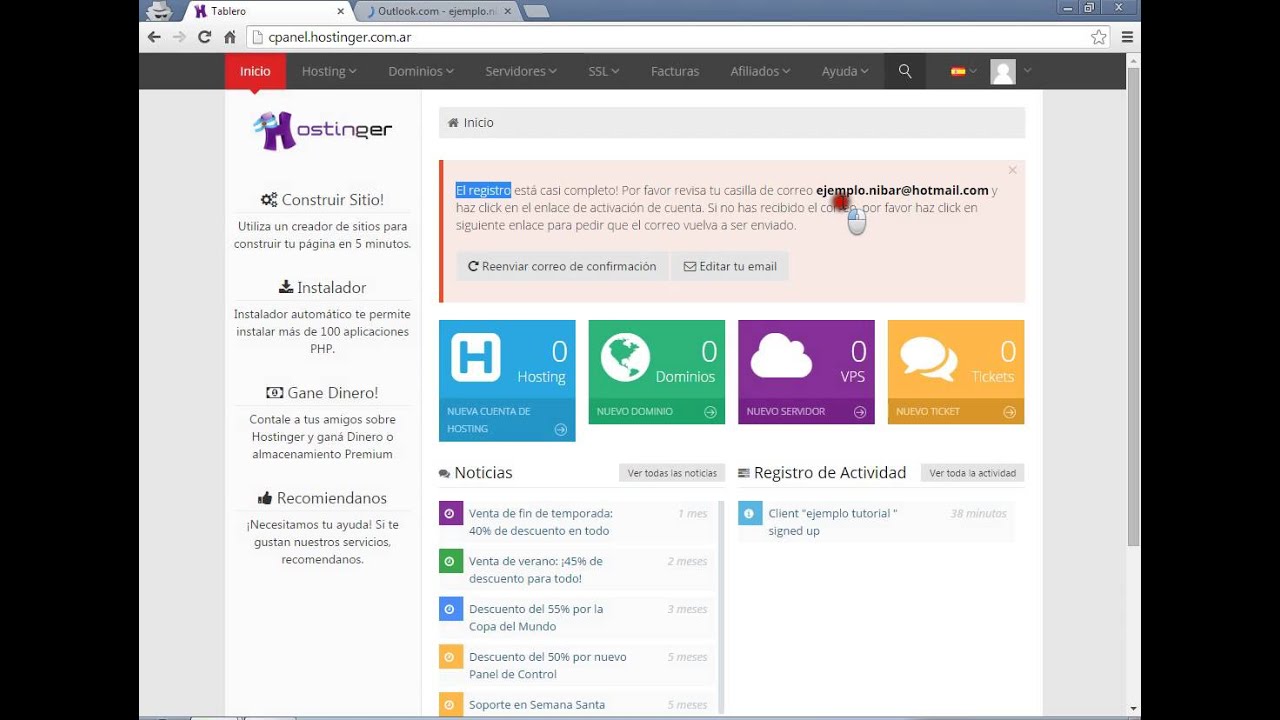This screenshot has height=720, width=1280.
Task: Click the Hosting H tile icon
Action: click(476, 358)
